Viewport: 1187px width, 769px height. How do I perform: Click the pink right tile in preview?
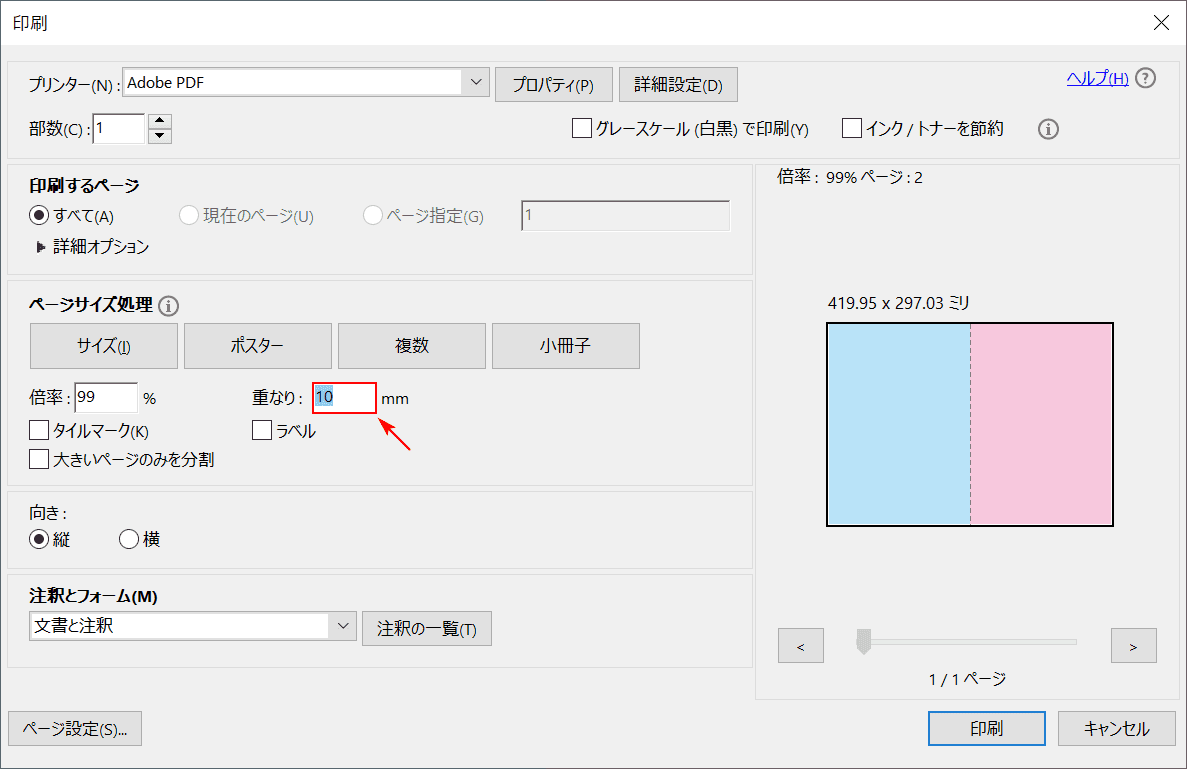point(1041,425)
